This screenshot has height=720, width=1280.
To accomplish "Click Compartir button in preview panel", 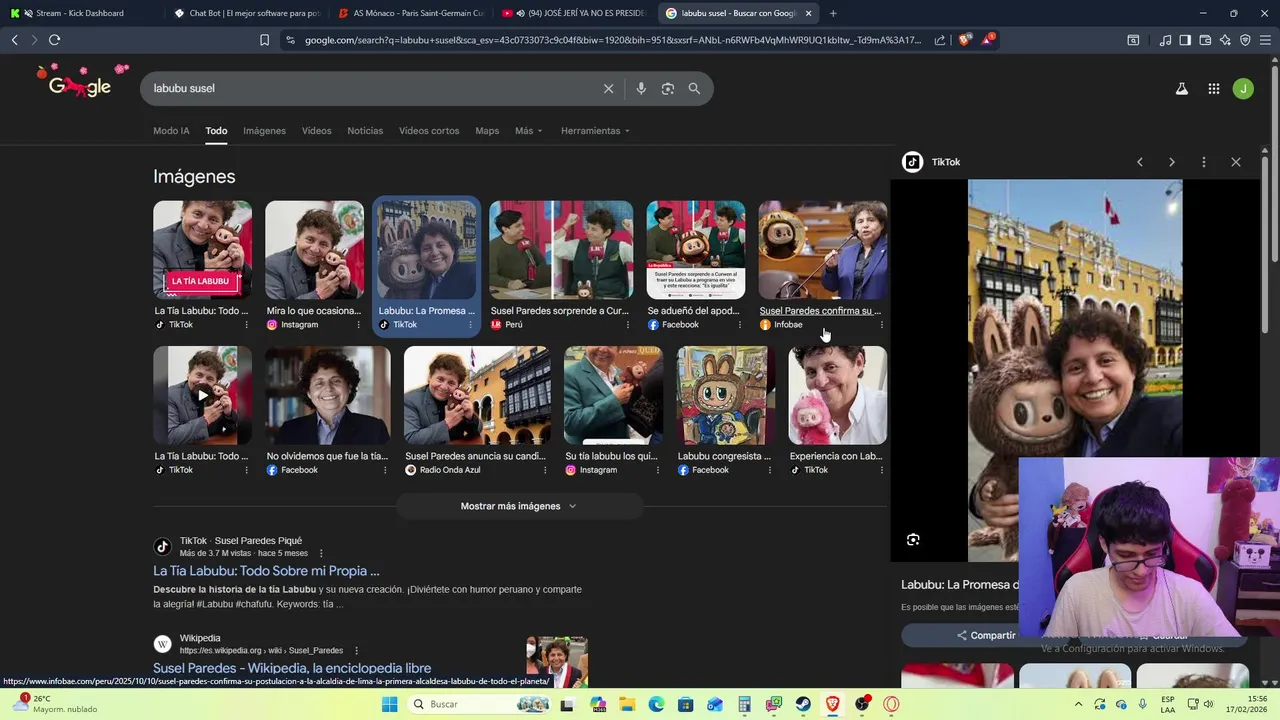I will (x=986, y=635).
